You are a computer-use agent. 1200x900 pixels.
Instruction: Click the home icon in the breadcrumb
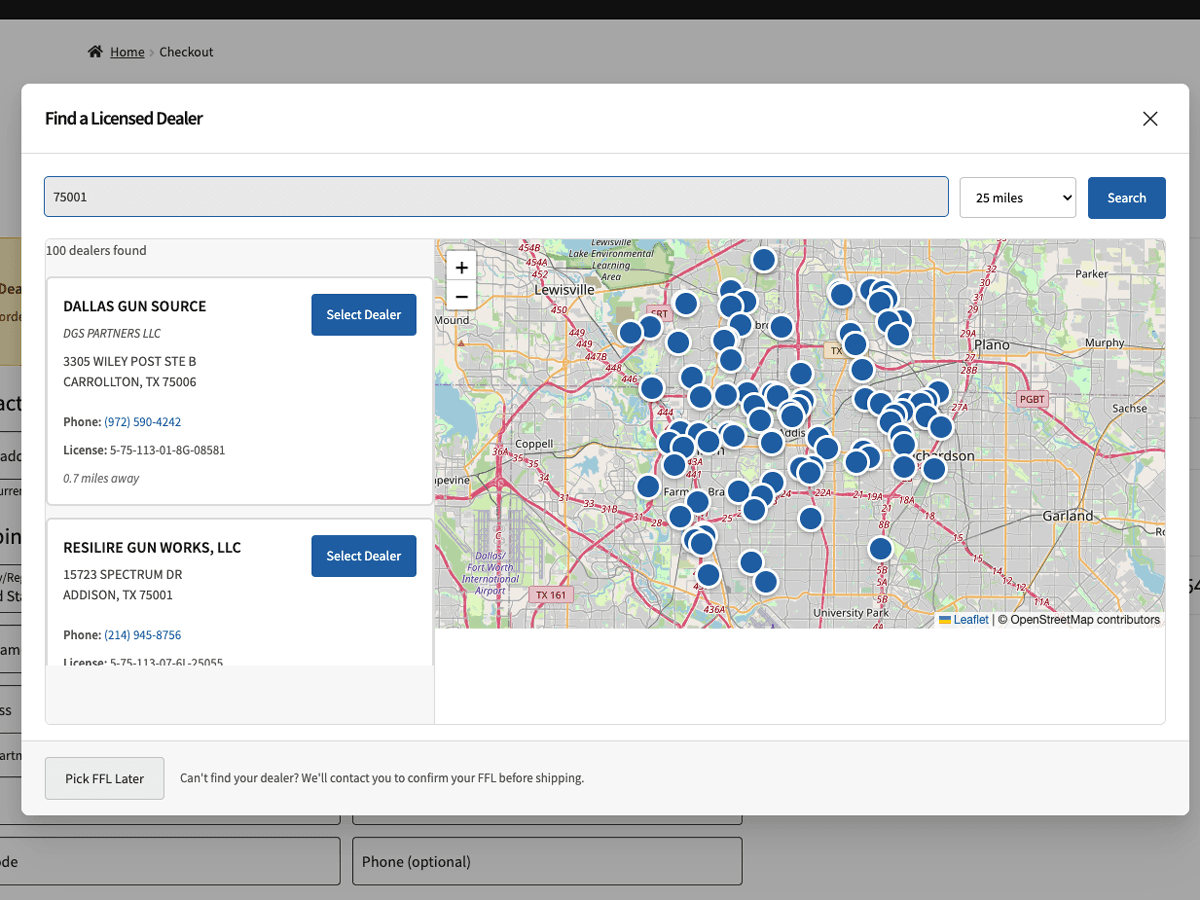pyautogui.click(x=95, y=51)
